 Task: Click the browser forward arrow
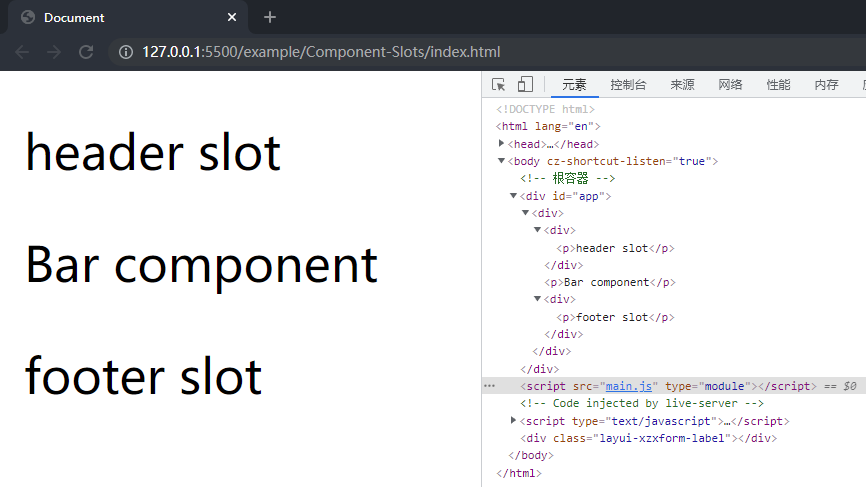(x=54, y=52)
